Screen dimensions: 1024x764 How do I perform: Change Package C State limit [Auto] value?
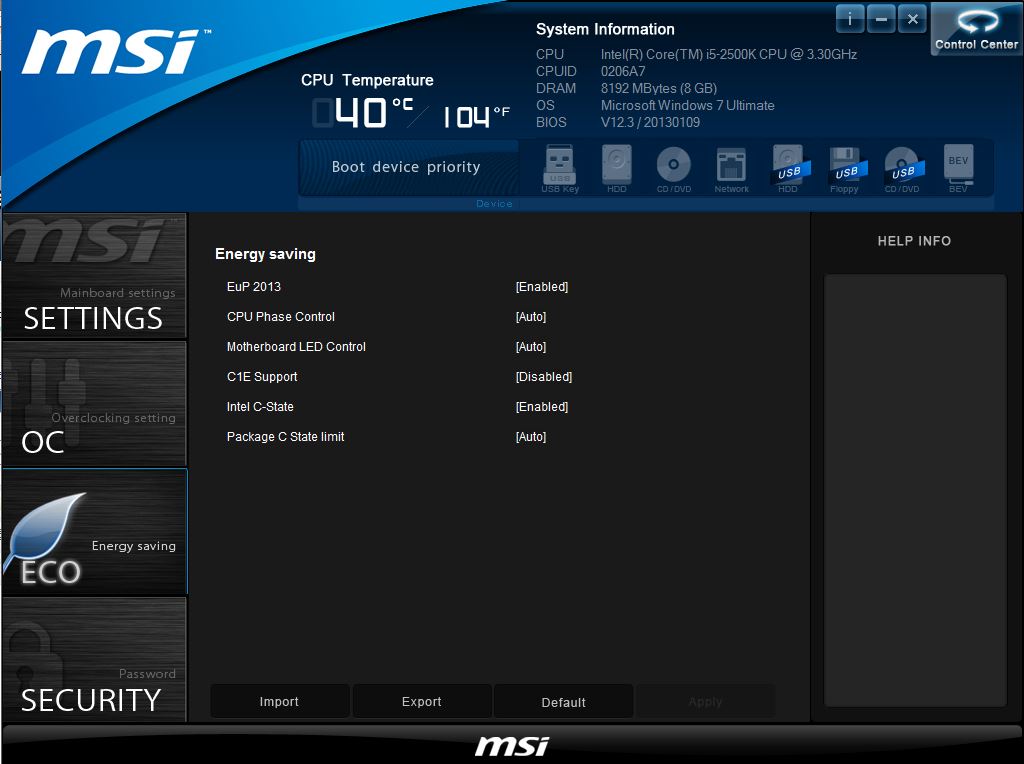pos(530,437)
